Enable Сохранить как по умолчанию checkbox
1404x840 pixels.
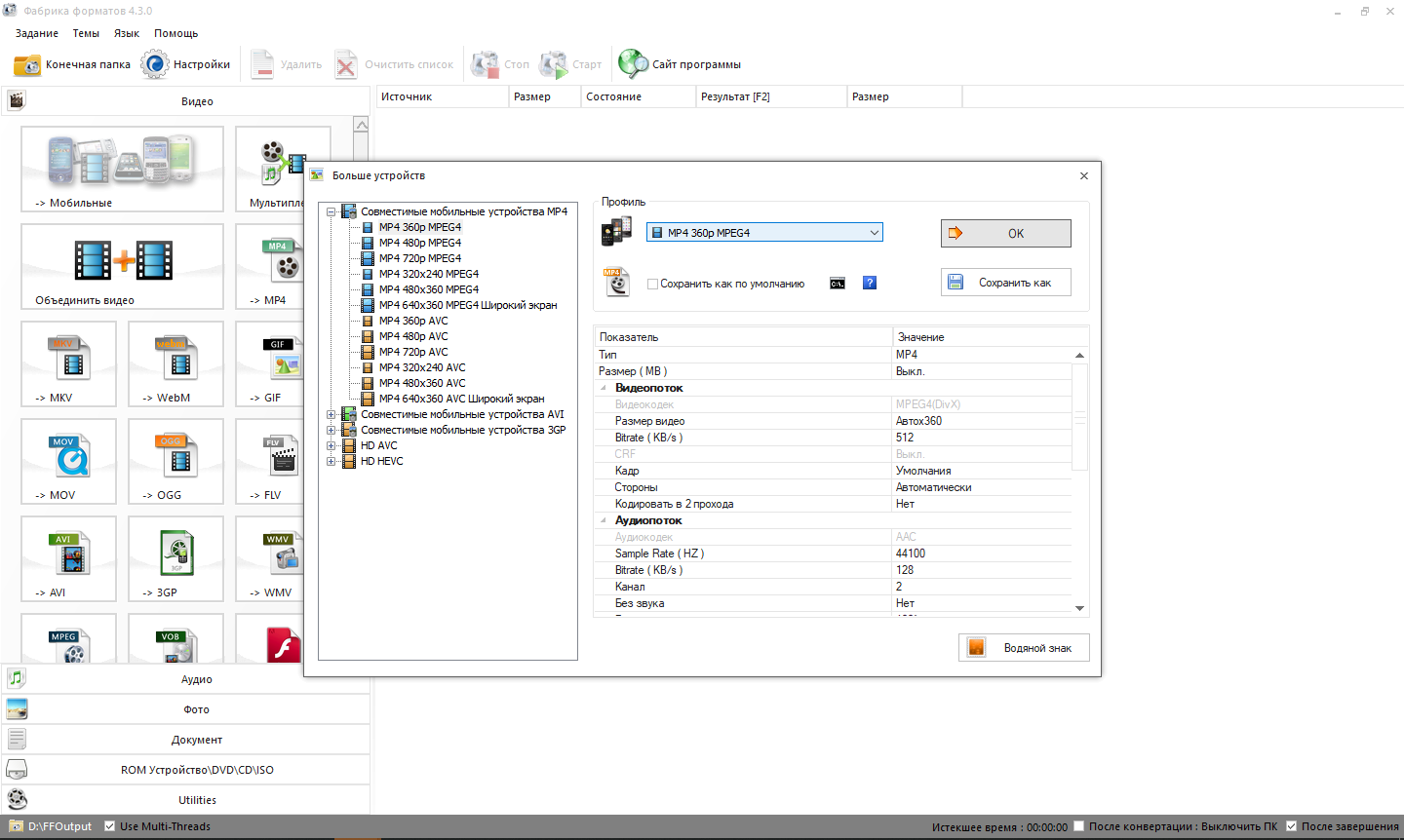653,285
